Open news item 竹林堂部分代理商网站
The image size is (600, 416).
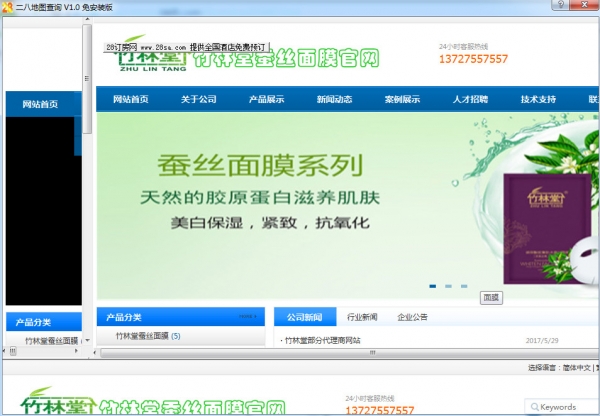click(x=323, y=340)
